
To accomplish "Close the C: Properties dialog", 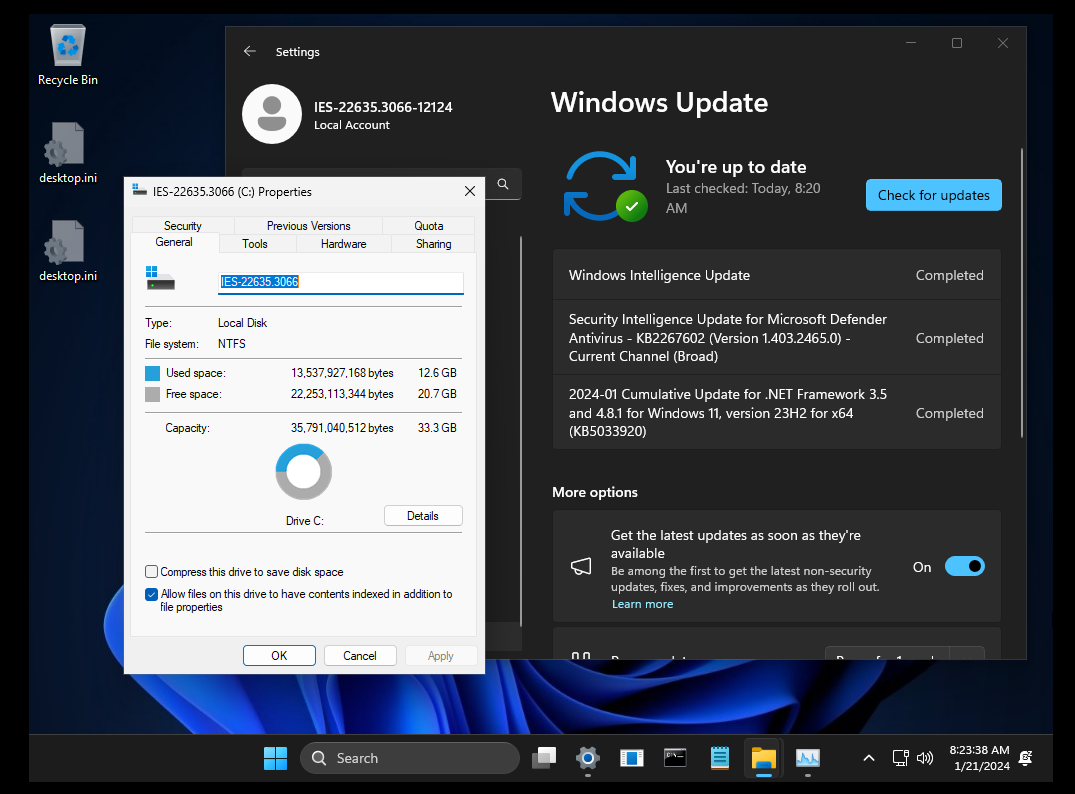I will point(470,191).
